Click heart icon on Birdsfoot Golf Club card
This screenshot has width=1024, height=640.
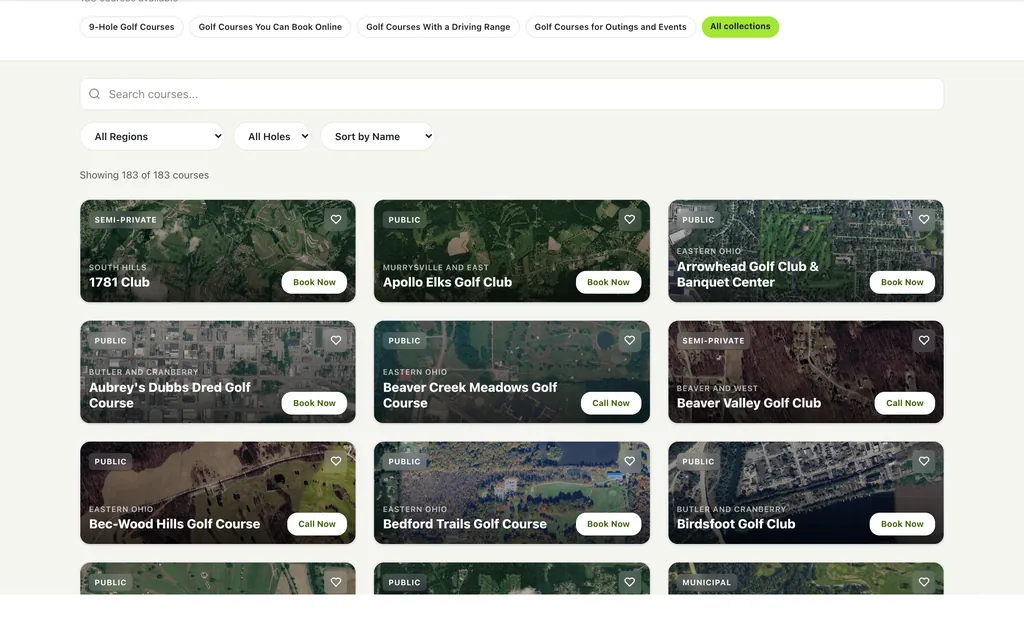923,461
